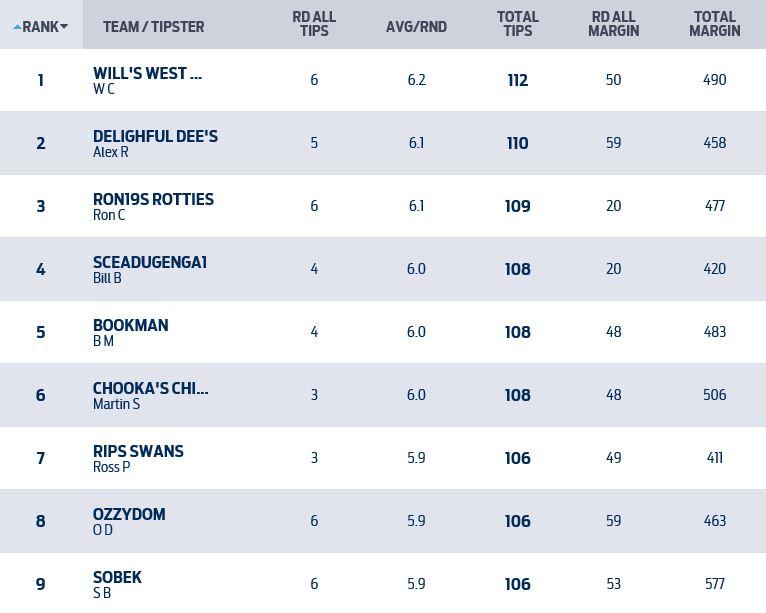The height and width of the screenshot is (613, 766).
Task: Sort by the TEAM / TIPSTER column header
Action: pyautogui.click(x=153, y=27)
